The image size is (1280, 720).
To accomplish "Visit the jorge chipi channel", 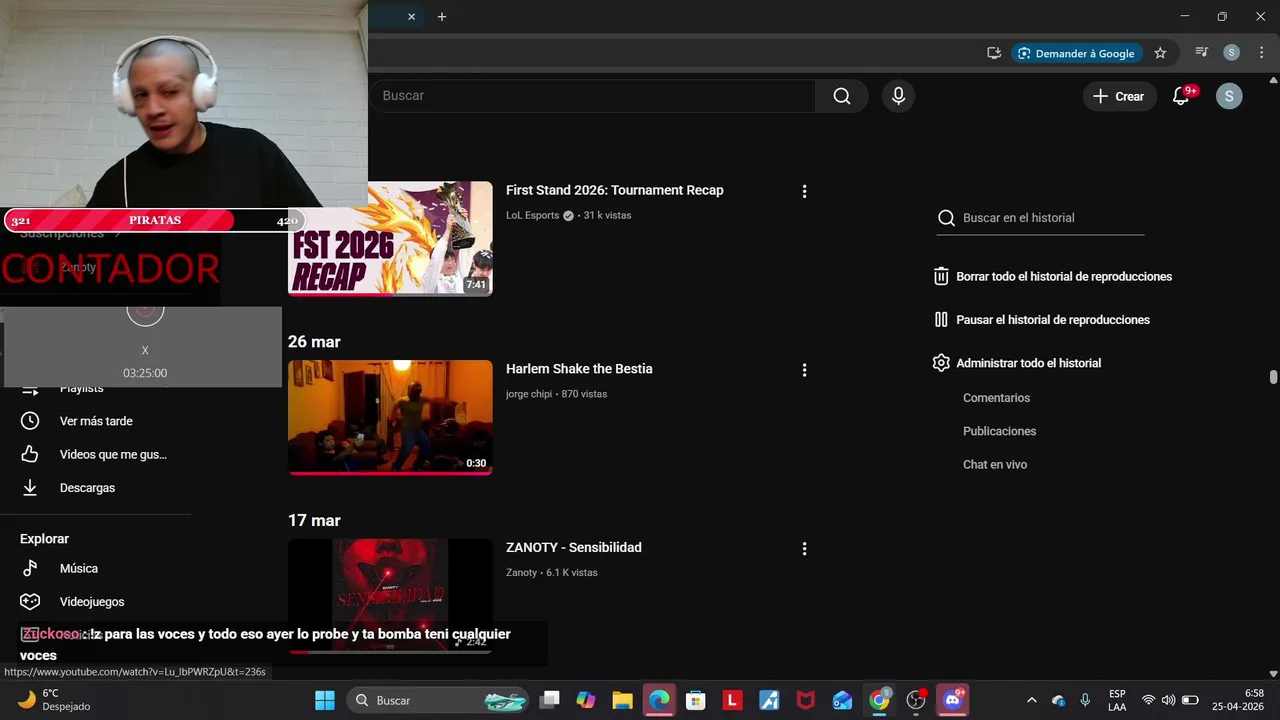I will 529,394.
